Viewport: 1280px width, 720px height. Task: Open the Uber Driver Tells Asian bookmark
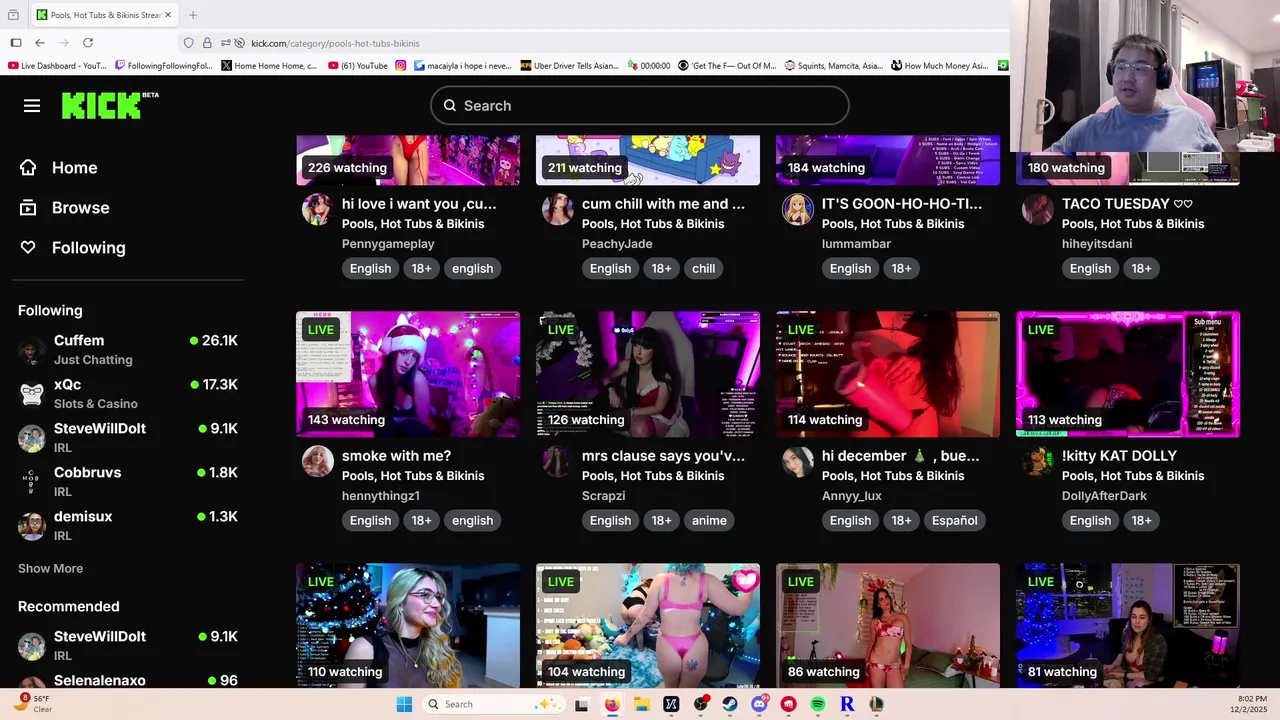pos(570,66)
